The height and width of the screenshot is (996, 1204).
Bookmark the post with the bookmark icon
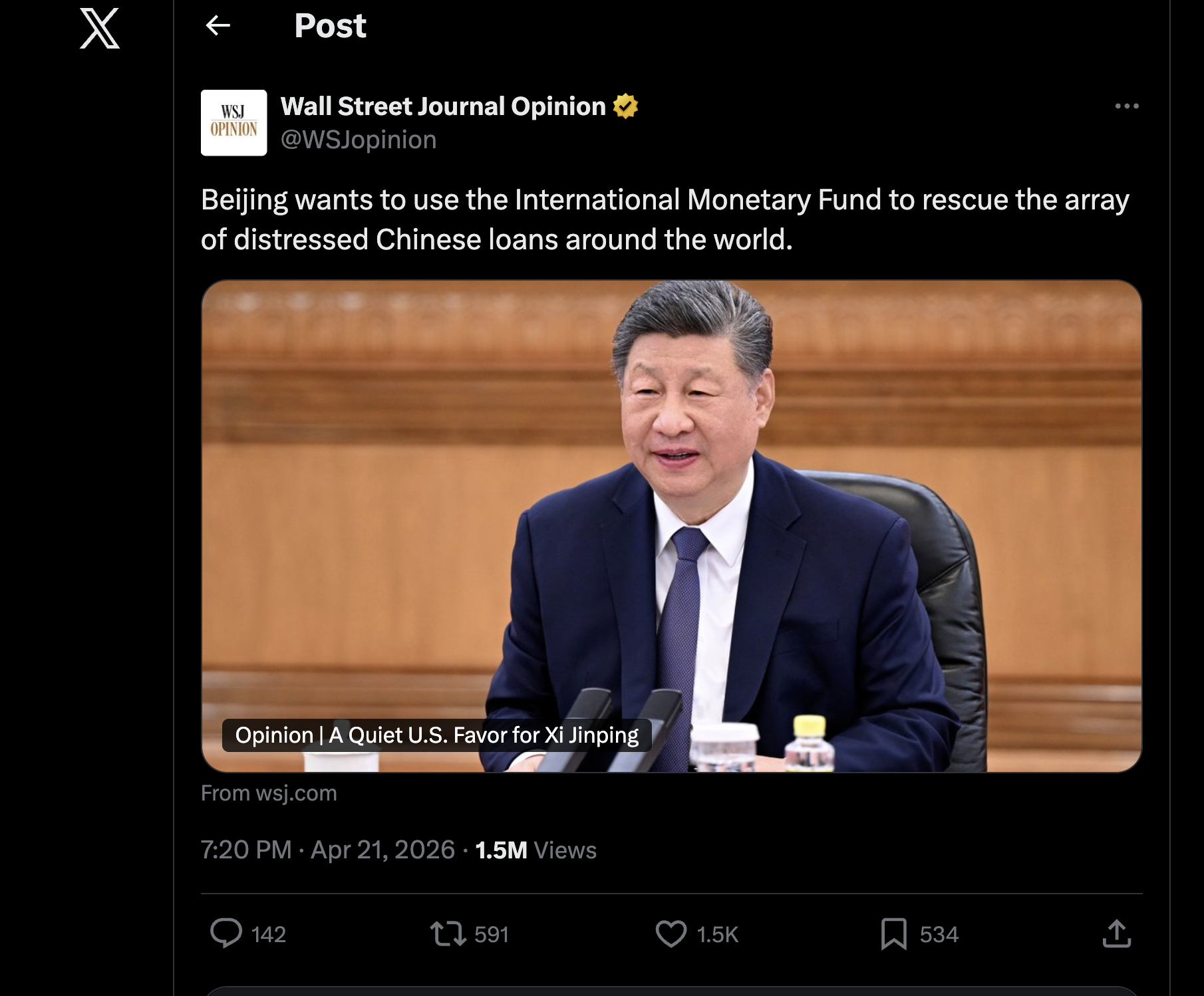[x=894, y=934]
